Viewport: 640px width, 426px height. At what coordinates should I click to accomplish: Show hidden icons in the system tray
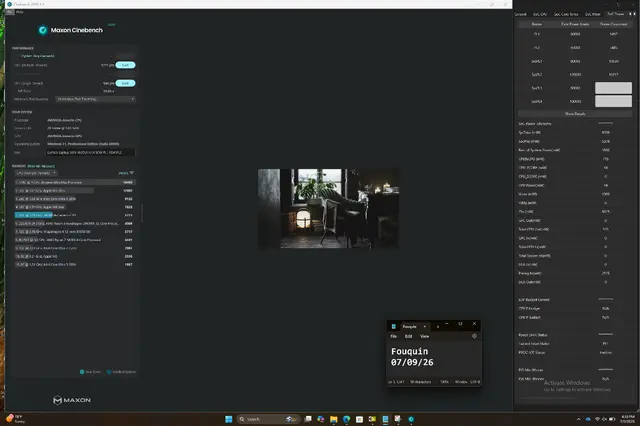click(x=578, y=419)
